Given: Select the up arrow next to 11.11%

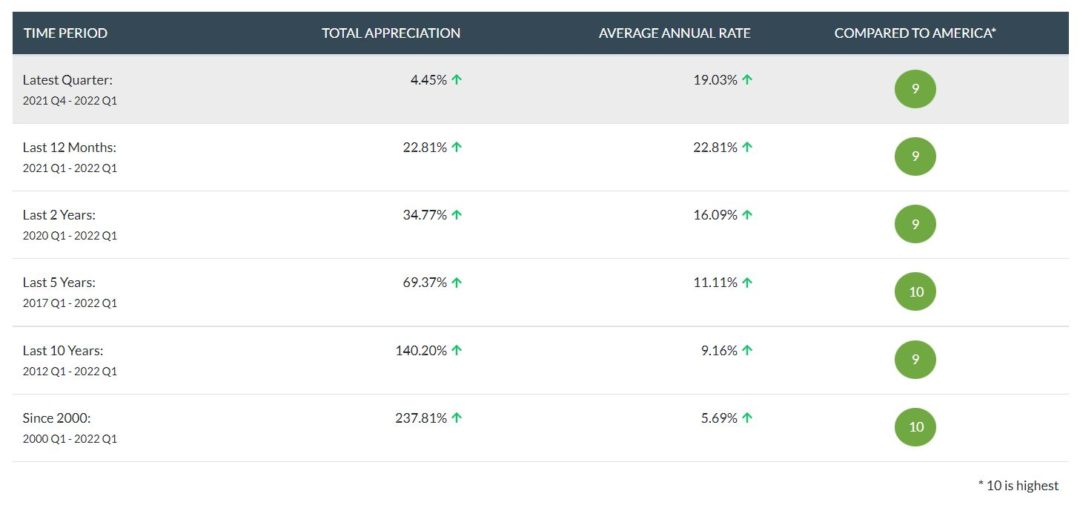Looking at the screenshot, I should [747, 283].
